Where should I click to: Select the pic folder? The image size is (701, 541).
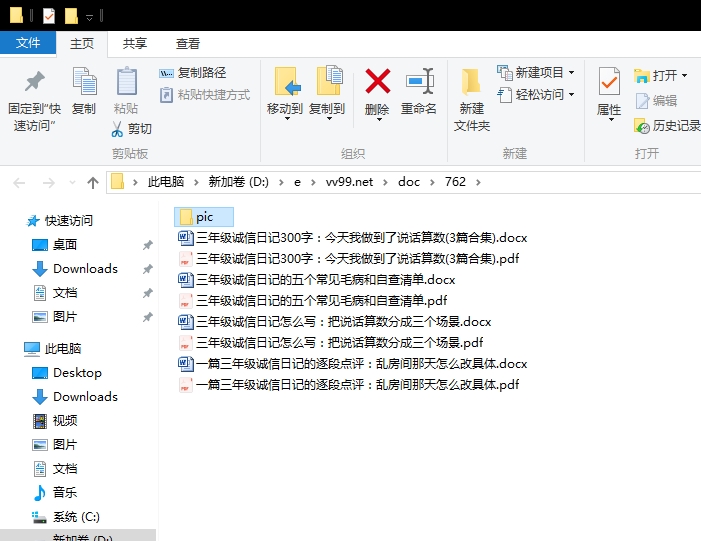(204, 217)
